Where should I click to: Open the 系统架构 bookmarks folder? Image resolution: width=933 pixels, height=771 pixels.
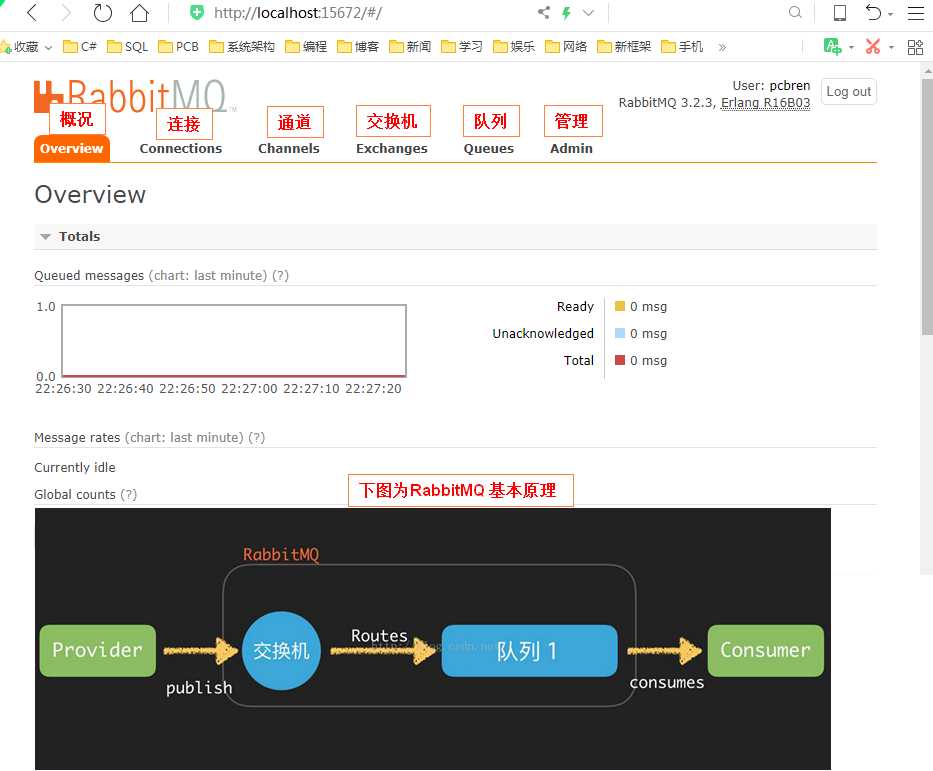tap(242, 46)
